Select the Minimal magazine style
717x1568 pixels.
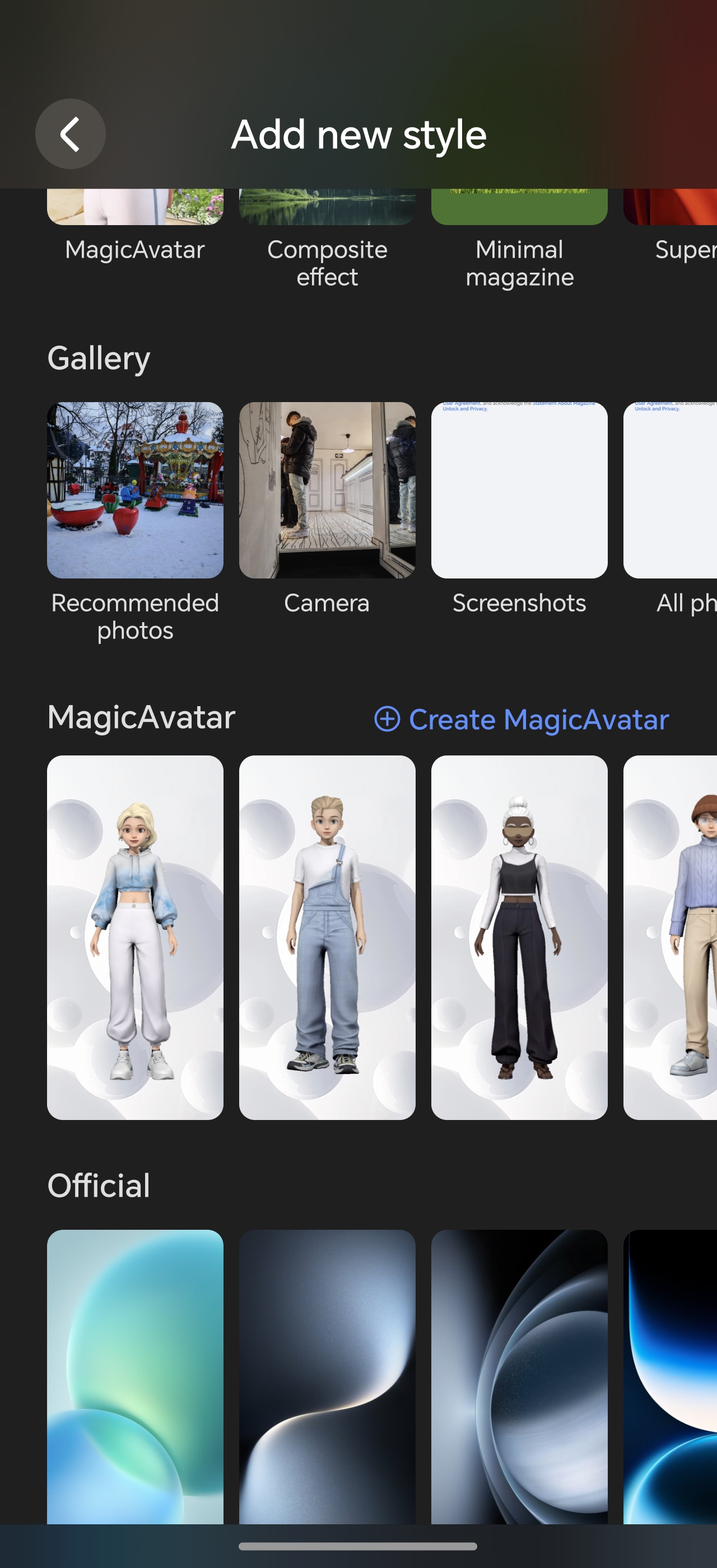[x=519, y=206]
